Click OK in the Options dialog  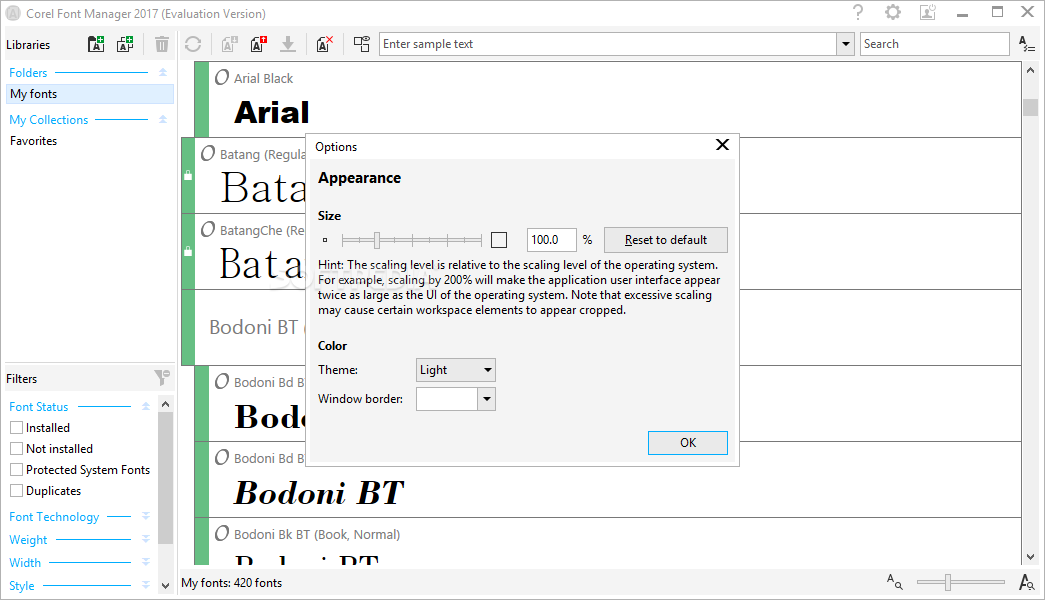click(688, 443)
